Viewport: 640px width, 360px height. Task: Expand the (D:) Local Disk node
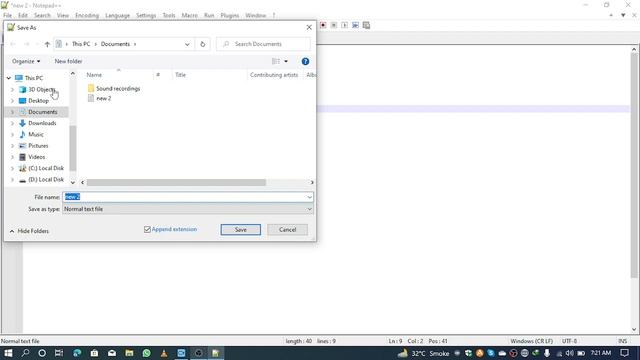click(12, 180)
